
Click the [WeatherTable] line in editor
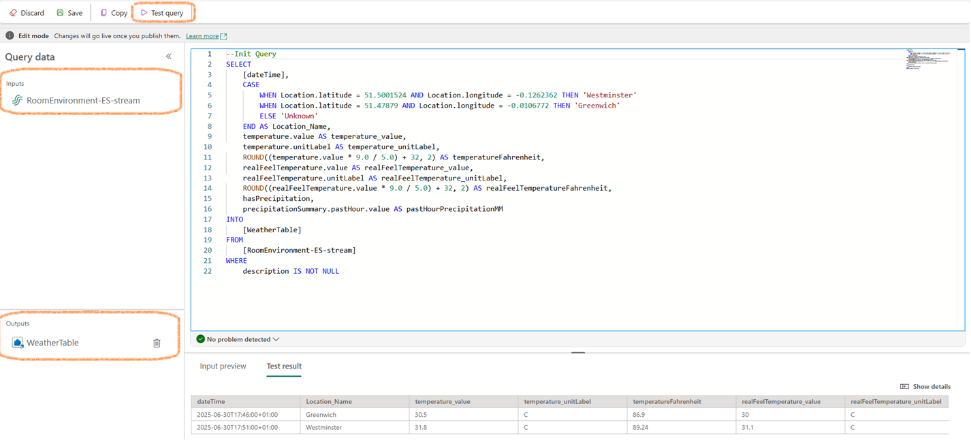[x=272, y=230]
